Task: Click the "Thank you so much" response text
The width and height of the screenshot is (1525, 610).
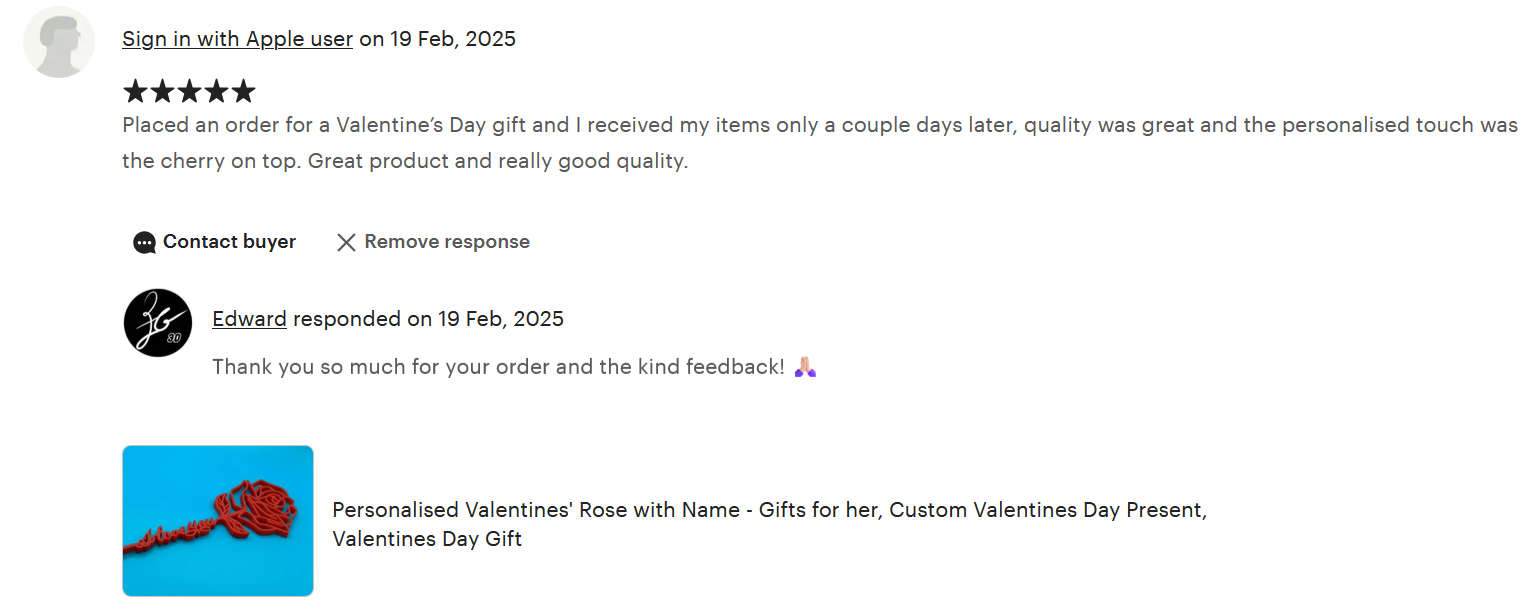Action: tap(498, 367)
